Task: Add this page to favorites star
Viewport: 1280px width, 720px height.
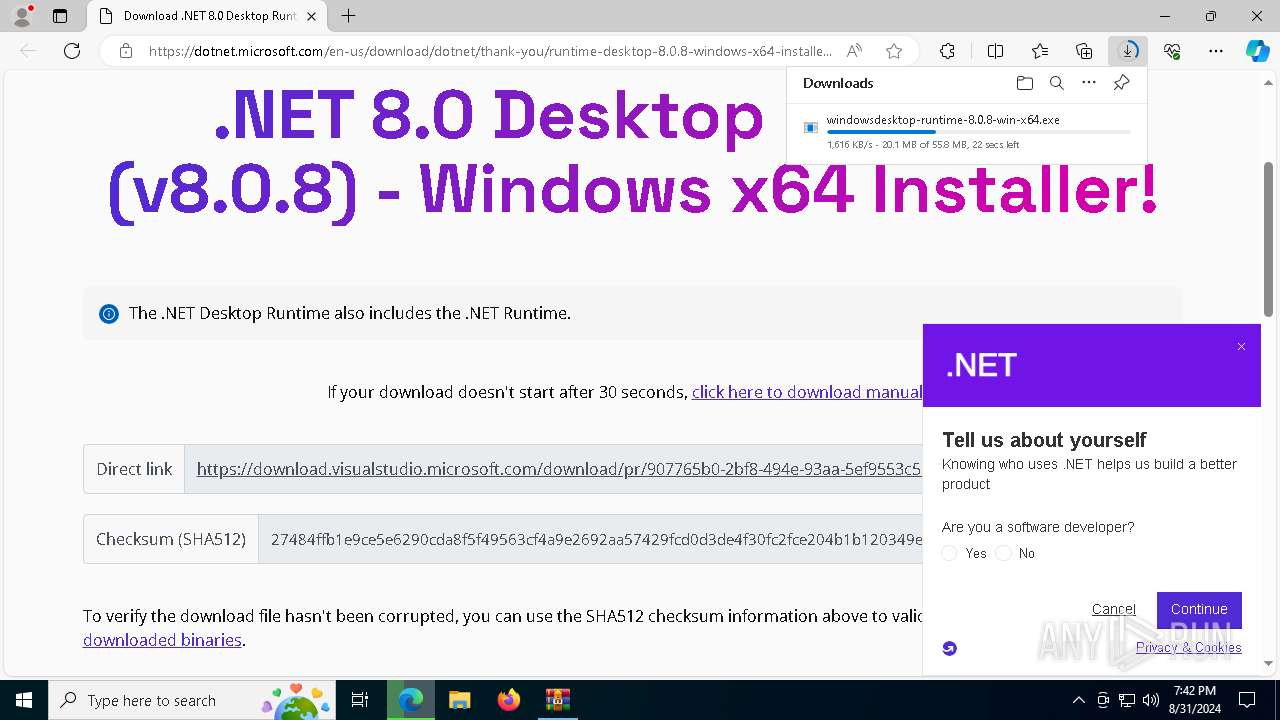Action: 894,51
